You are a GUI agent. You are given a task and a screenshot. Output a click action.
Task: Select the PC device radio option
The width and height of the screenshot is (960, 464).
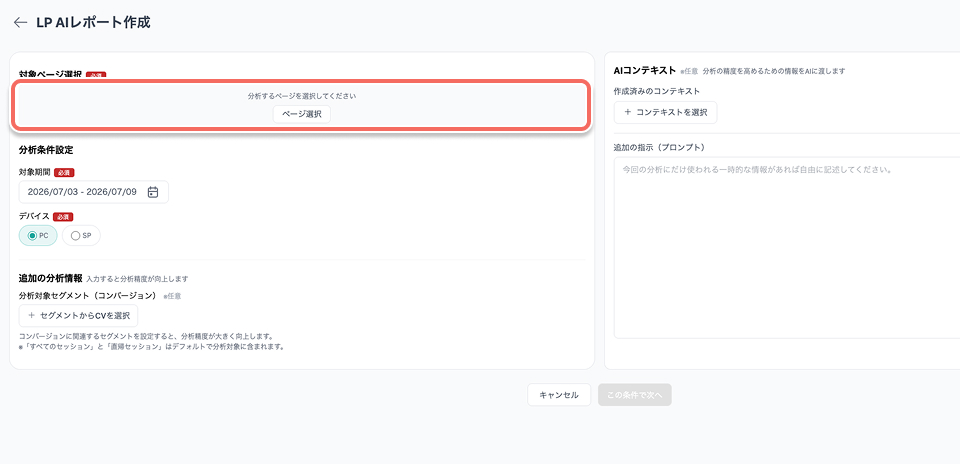coord(38,236)
